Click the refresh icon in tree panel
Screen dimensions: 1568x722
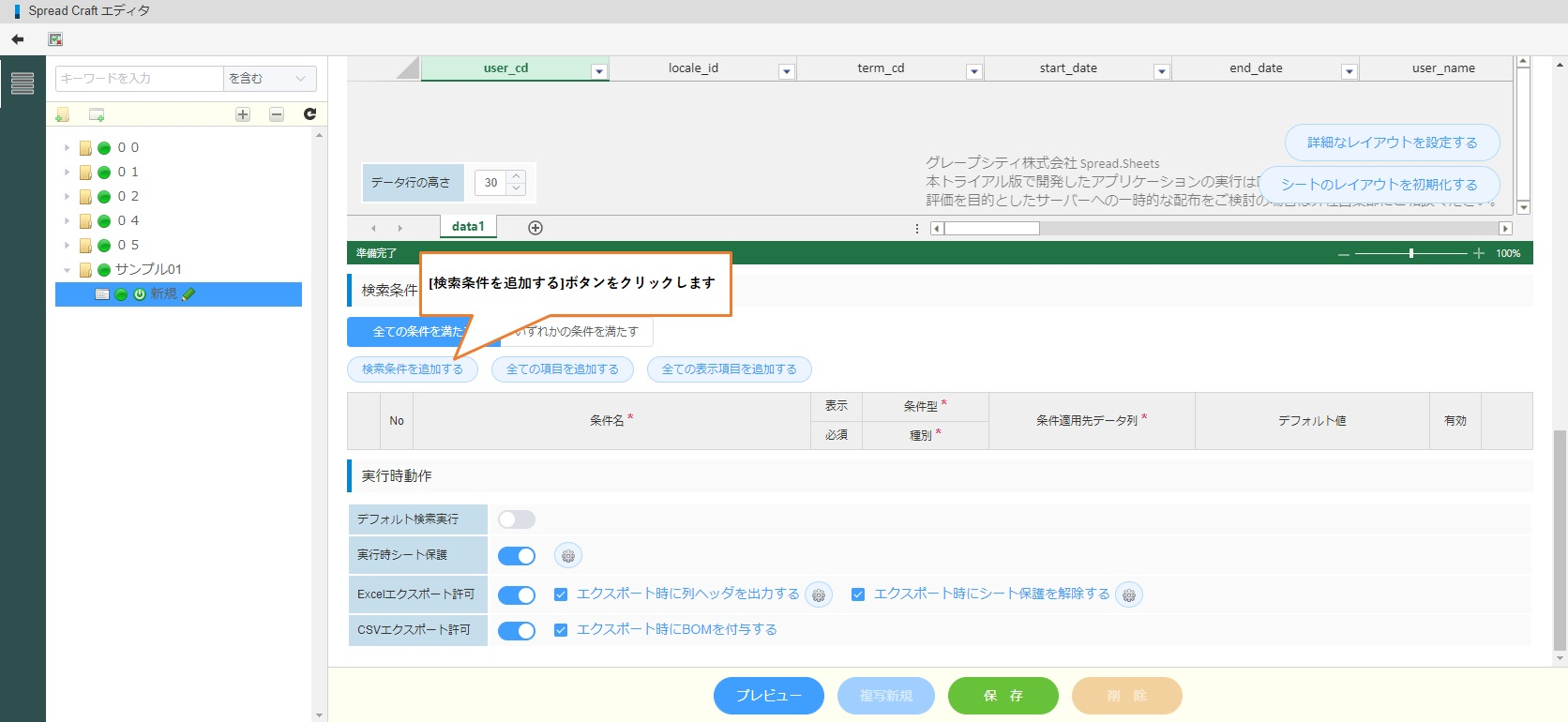pyautogui.click(x=309, y=114)
